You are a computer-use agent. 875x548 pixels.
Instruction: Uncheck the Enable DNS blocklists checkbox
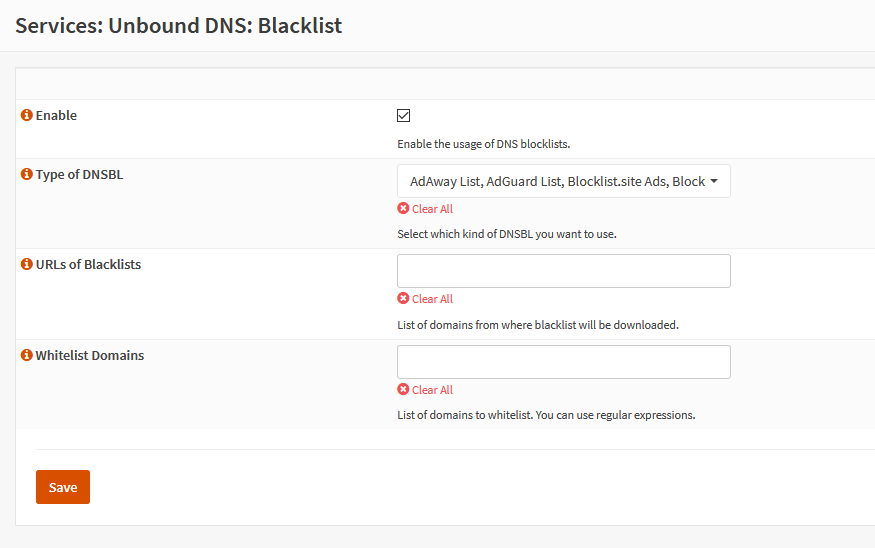click(x=403, y=116)
